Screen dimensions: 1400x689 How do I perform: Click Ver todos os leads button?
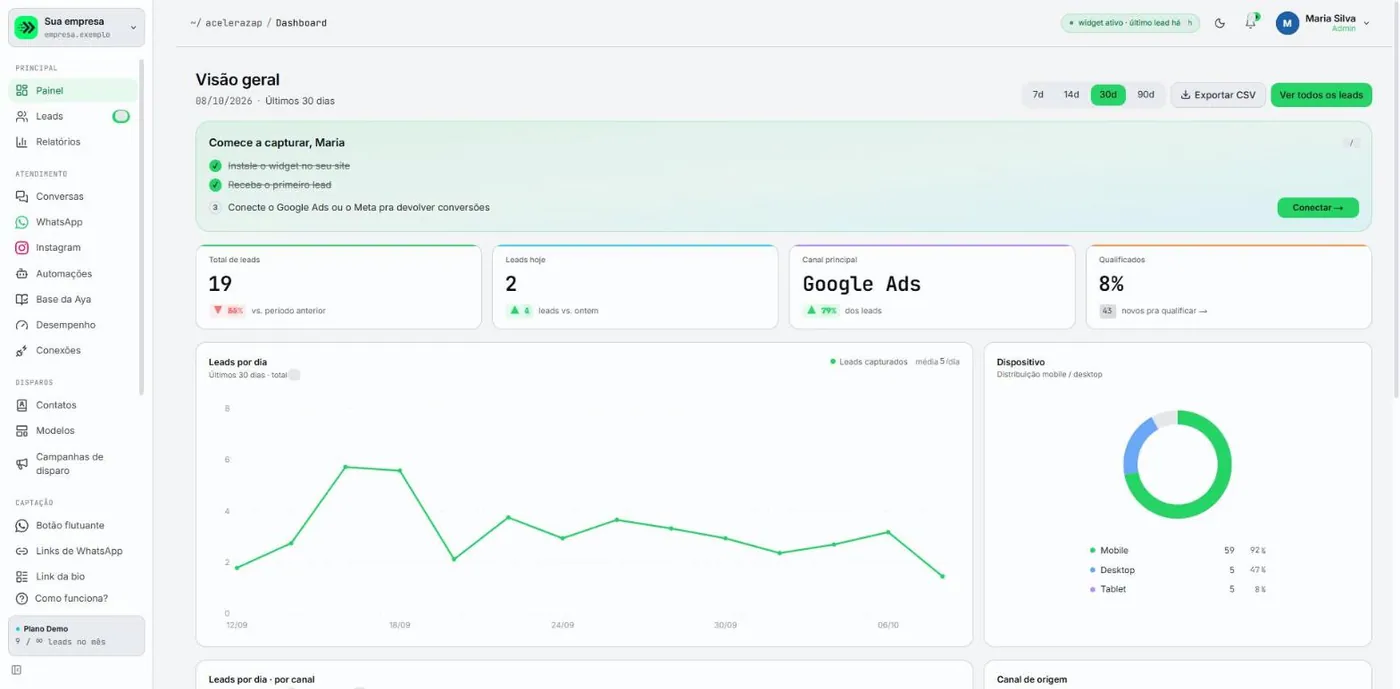click(1321, 95)
